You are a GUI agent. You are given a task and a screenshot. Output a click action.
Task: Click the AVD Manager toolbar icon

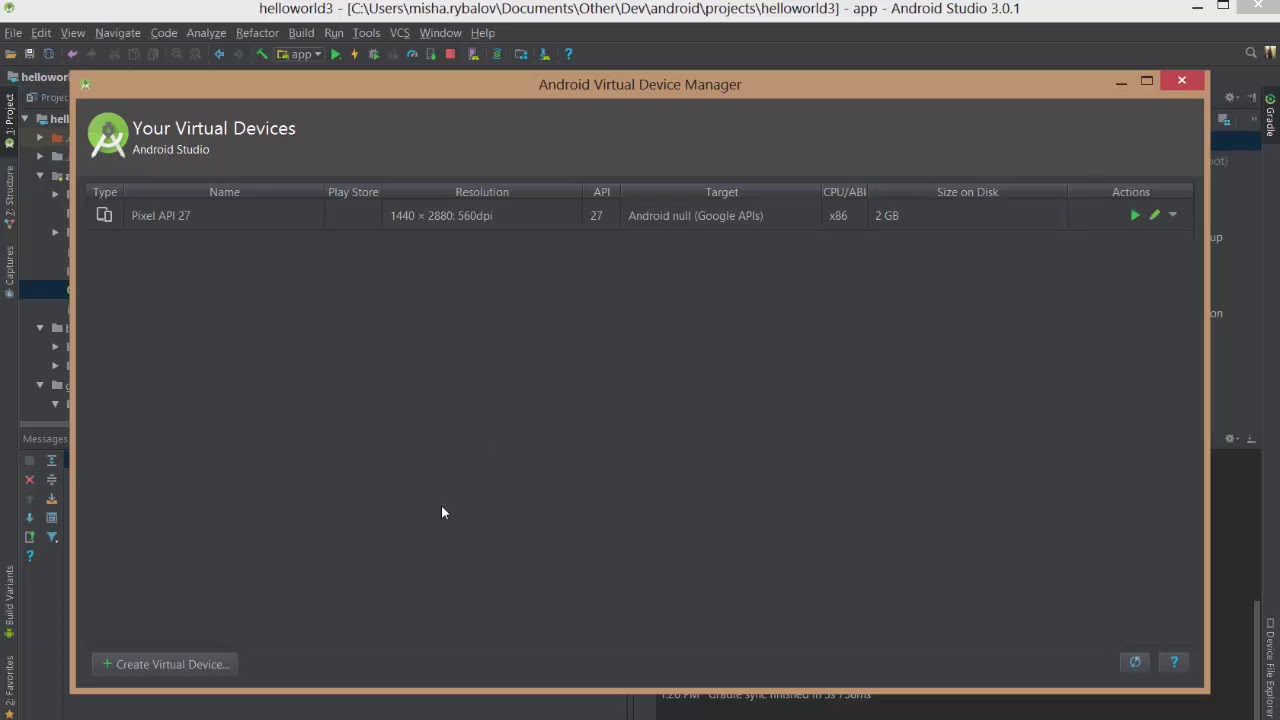tap(472, 54)
